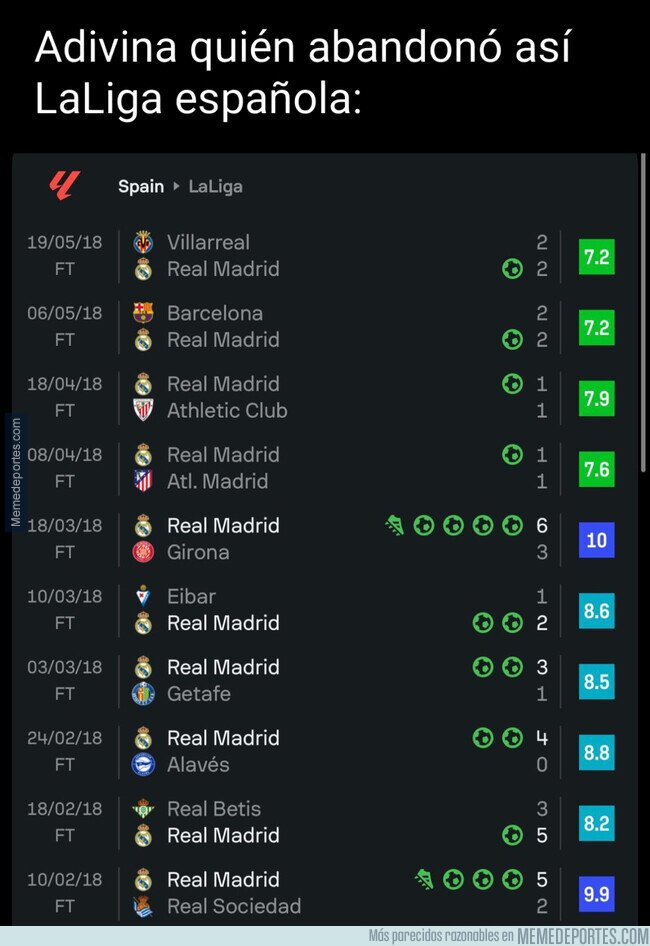Screen dimensions: 650x946
Task: Select the 9.9 rating badge
Action: tap(597, 894)
